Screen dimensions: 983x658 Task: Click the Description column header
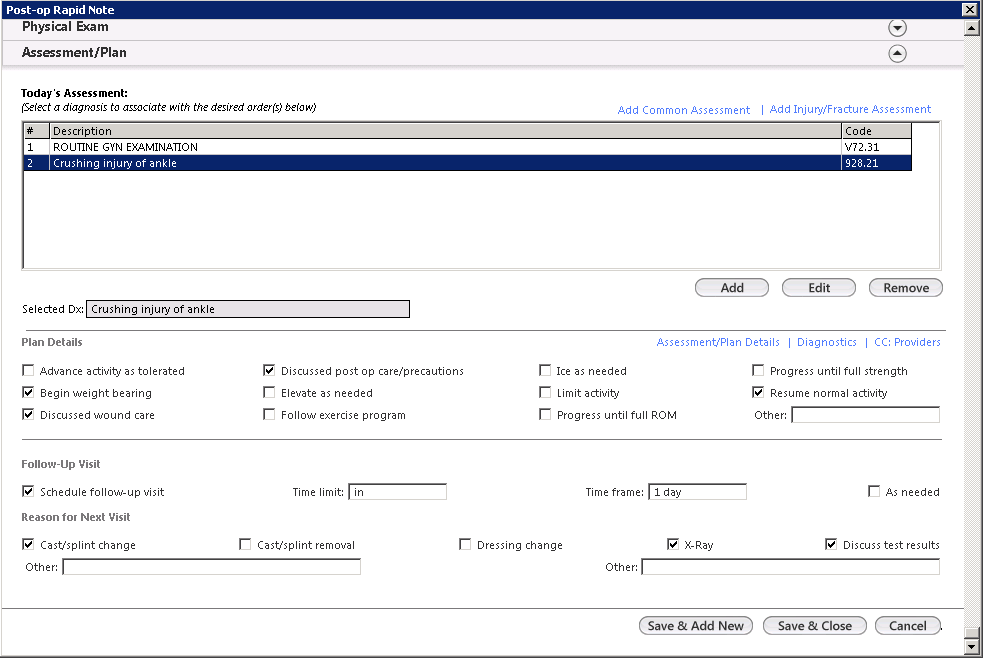point(445,131)
